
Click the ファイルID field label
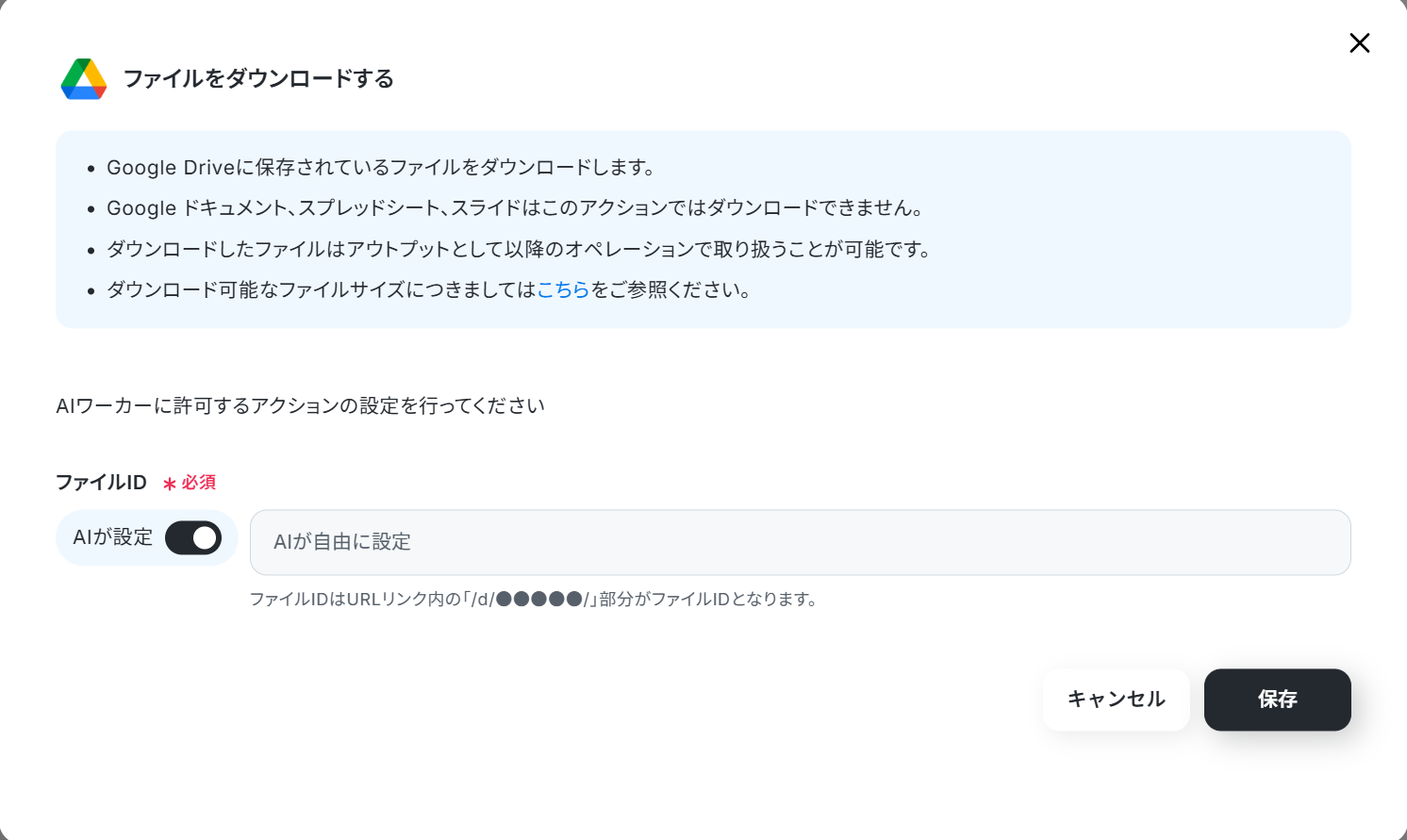coord(101,483)
